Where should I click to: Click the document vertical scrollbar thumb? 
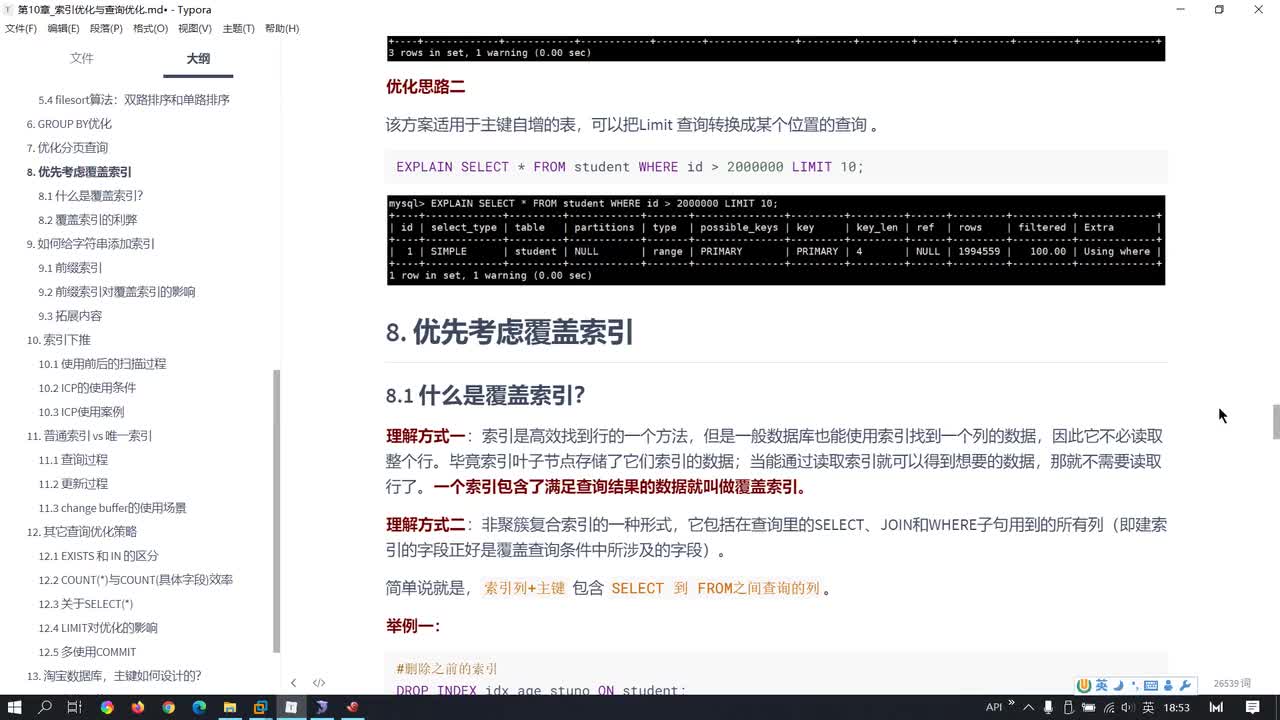click(1275, 421)
